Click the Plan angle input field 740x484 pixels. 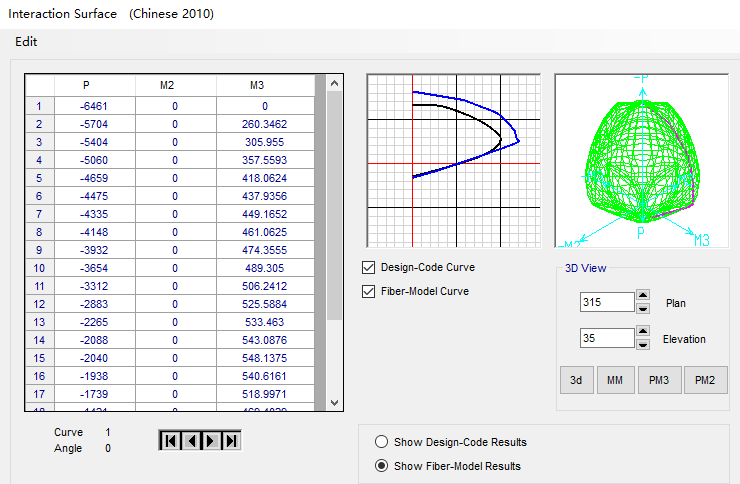click(x=606, y=302)
